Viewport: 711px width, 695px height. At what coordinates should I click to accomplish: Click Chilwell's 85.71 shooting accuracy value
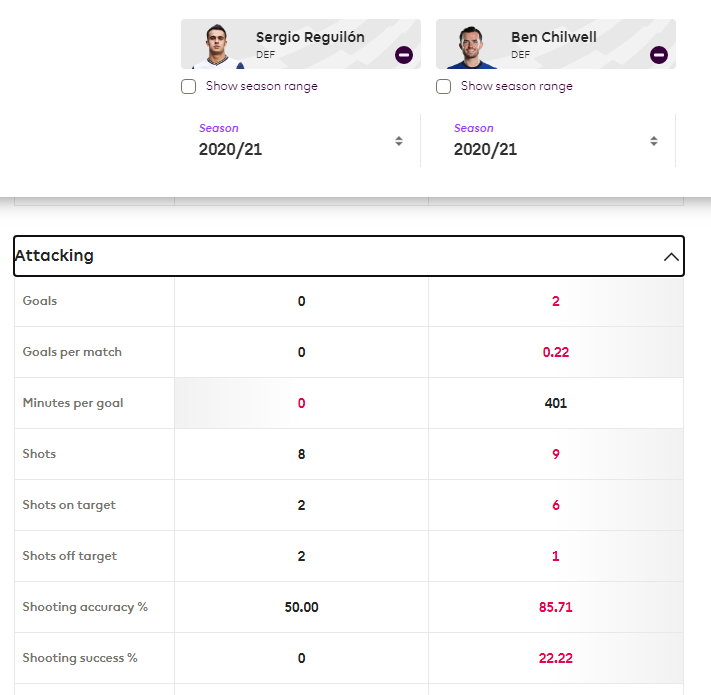[556, 607]
